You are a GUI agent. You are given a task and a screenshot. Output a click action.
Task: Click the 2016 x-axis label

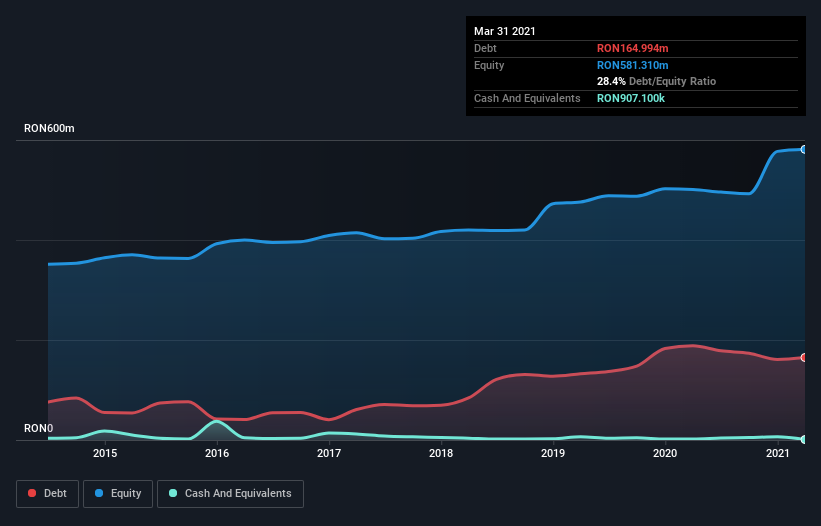[217, 453]
